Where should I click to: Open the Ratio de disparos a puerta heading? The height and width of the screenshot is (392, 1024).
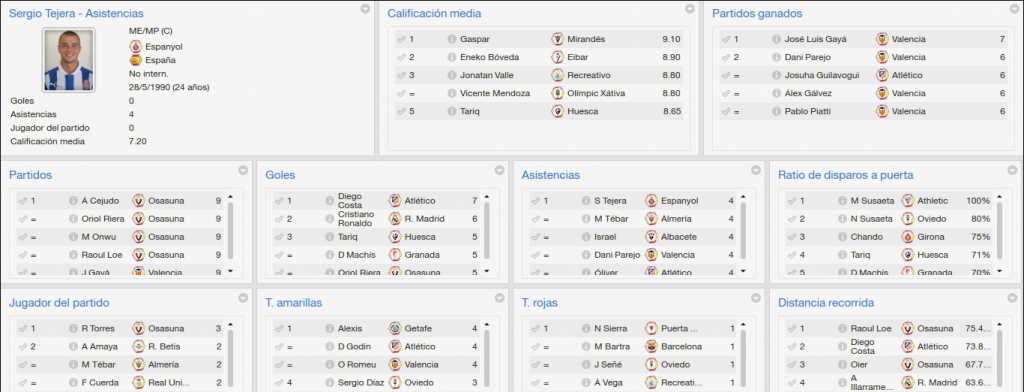tap(845, 175)
